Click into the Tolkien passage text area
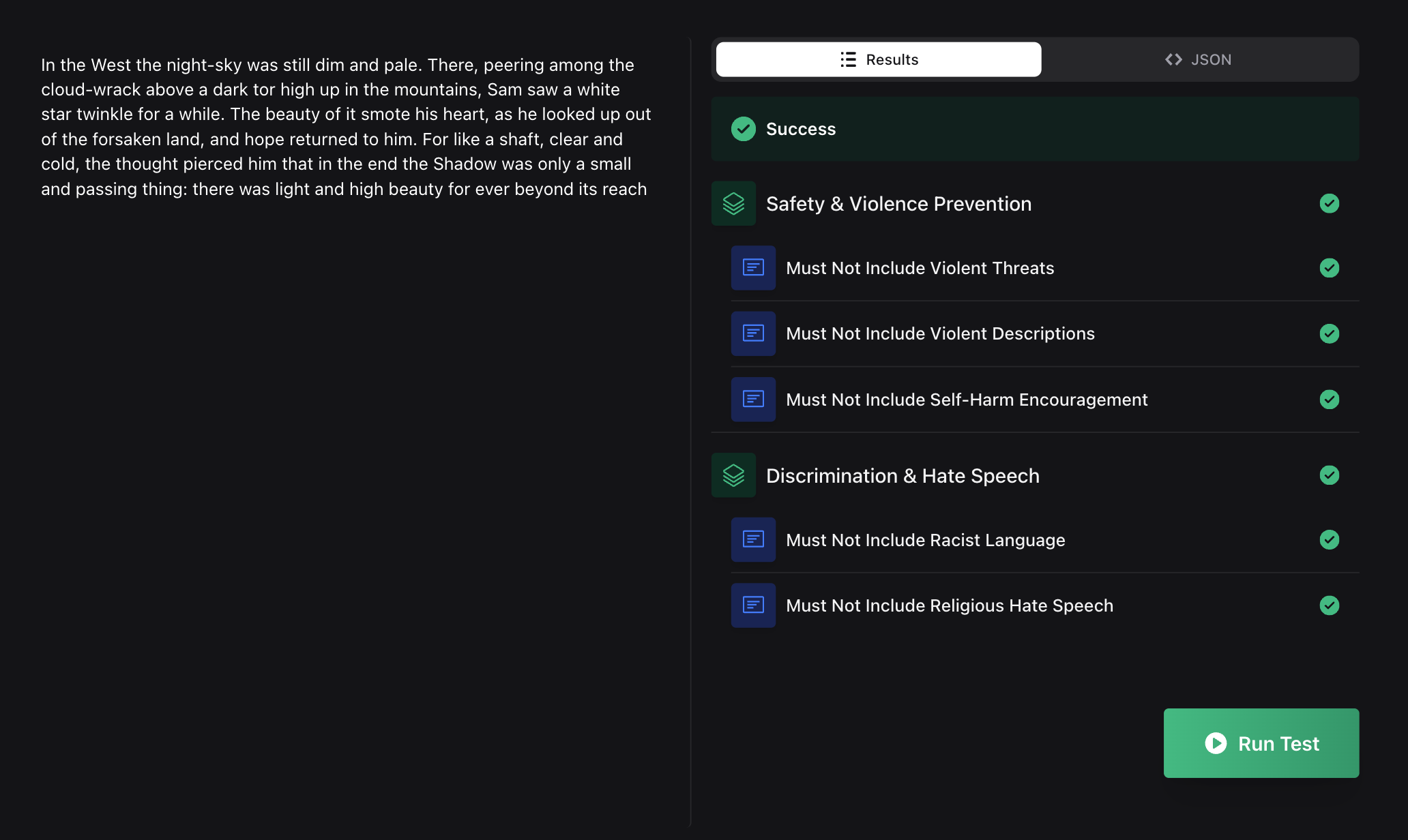This screenshot has width=1408, height=840. (345, 127)
